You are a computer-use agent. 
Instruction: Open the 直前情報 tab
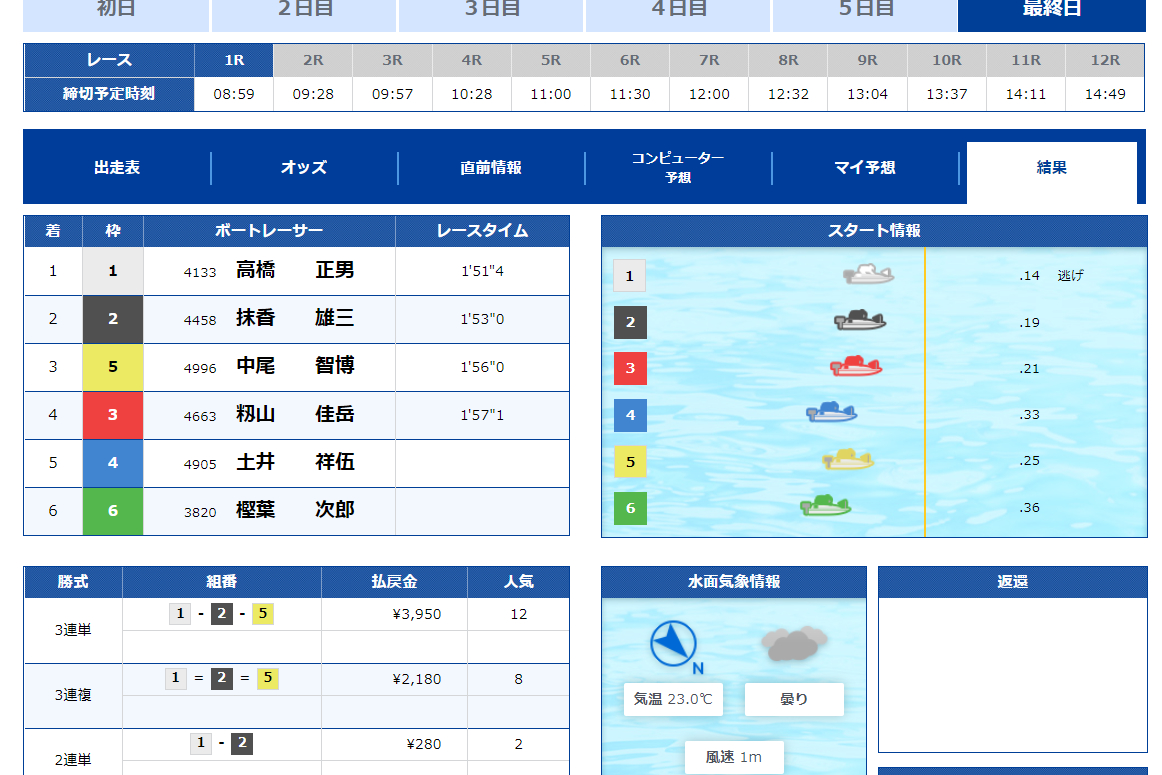[x=491, y=167]
